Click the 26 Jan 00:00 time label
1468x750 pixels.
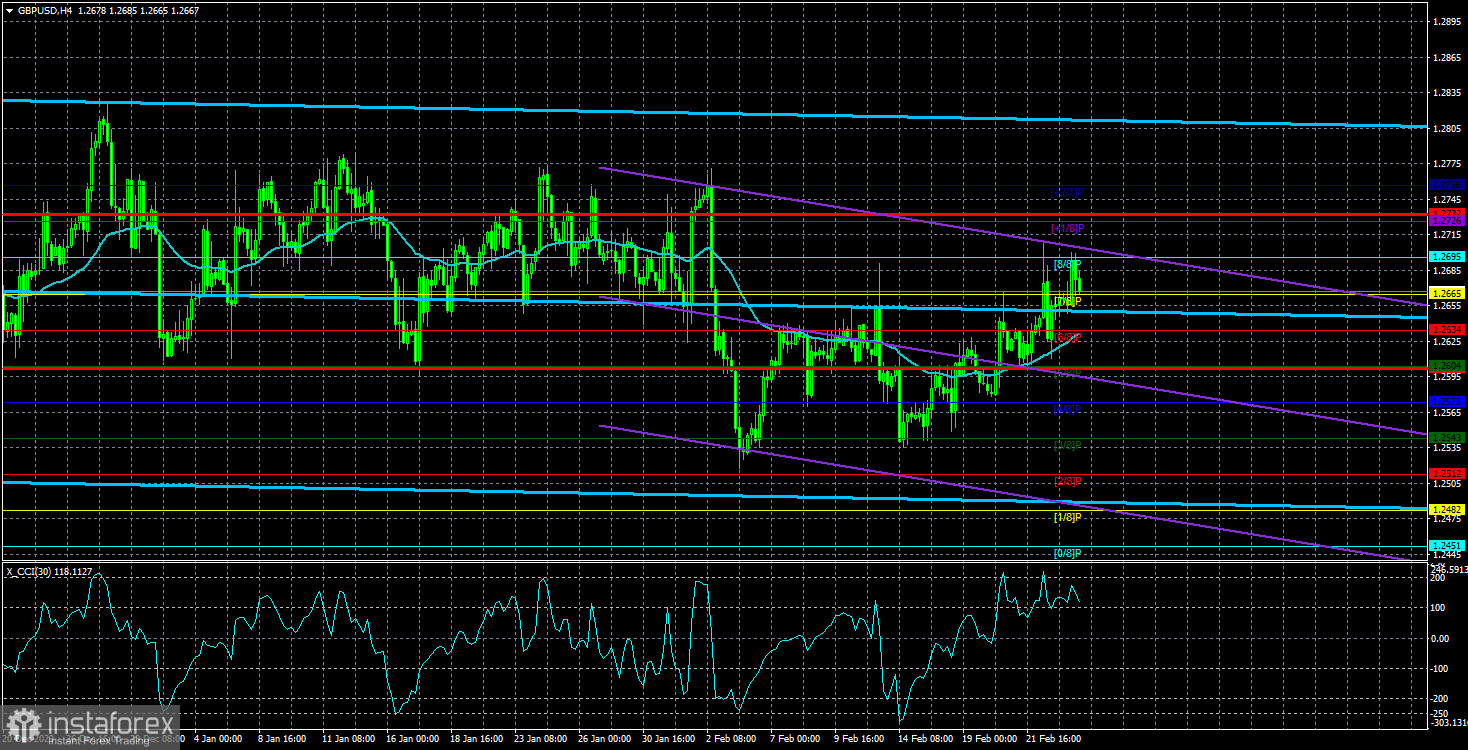(x=603, y=738)
